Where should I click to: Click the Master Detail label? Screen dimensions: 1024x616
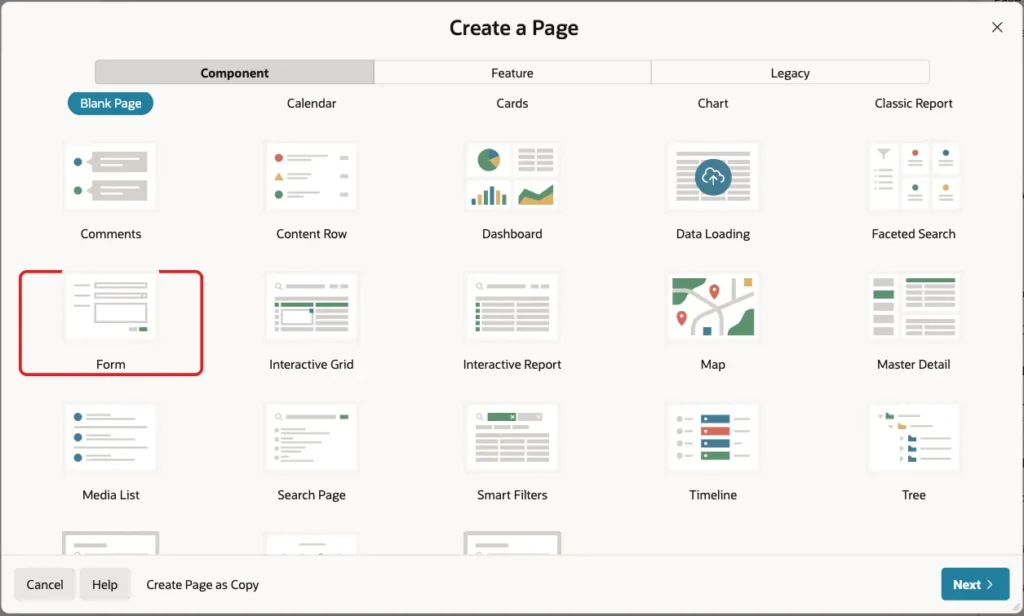click(914, 365)
